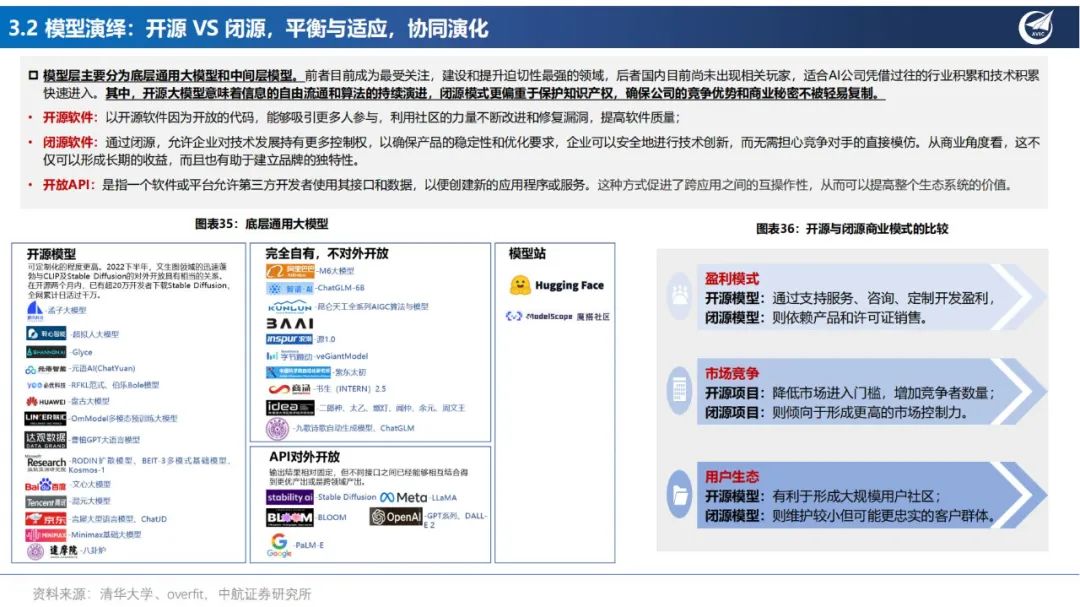Click the ModelScope 魔搭社区 logo

[558, 316]
